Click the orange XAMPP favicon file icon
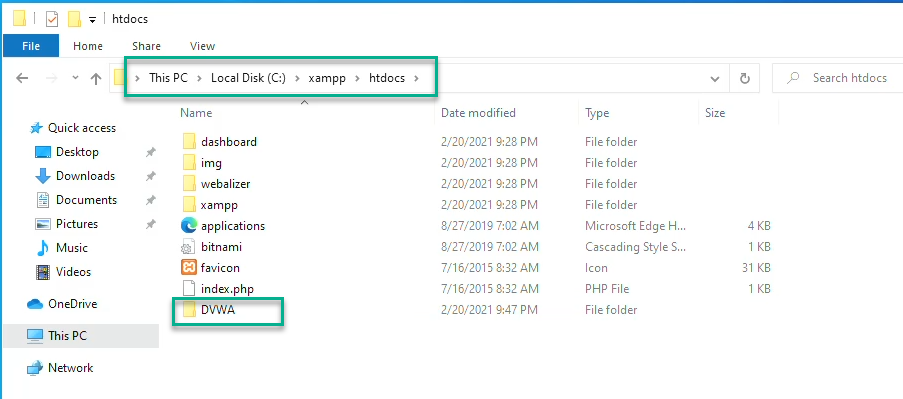The image size is (903, 399). pos(189,268)
